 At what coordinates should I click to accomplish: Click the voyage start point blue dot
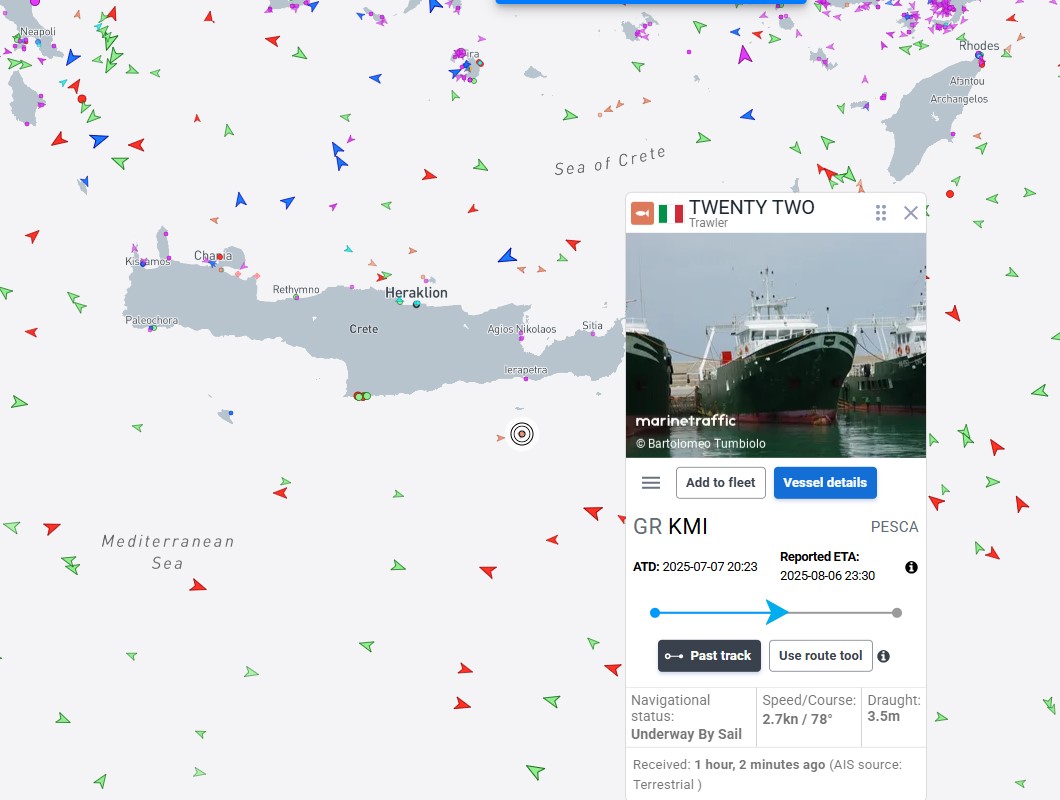tap(655, 613)
